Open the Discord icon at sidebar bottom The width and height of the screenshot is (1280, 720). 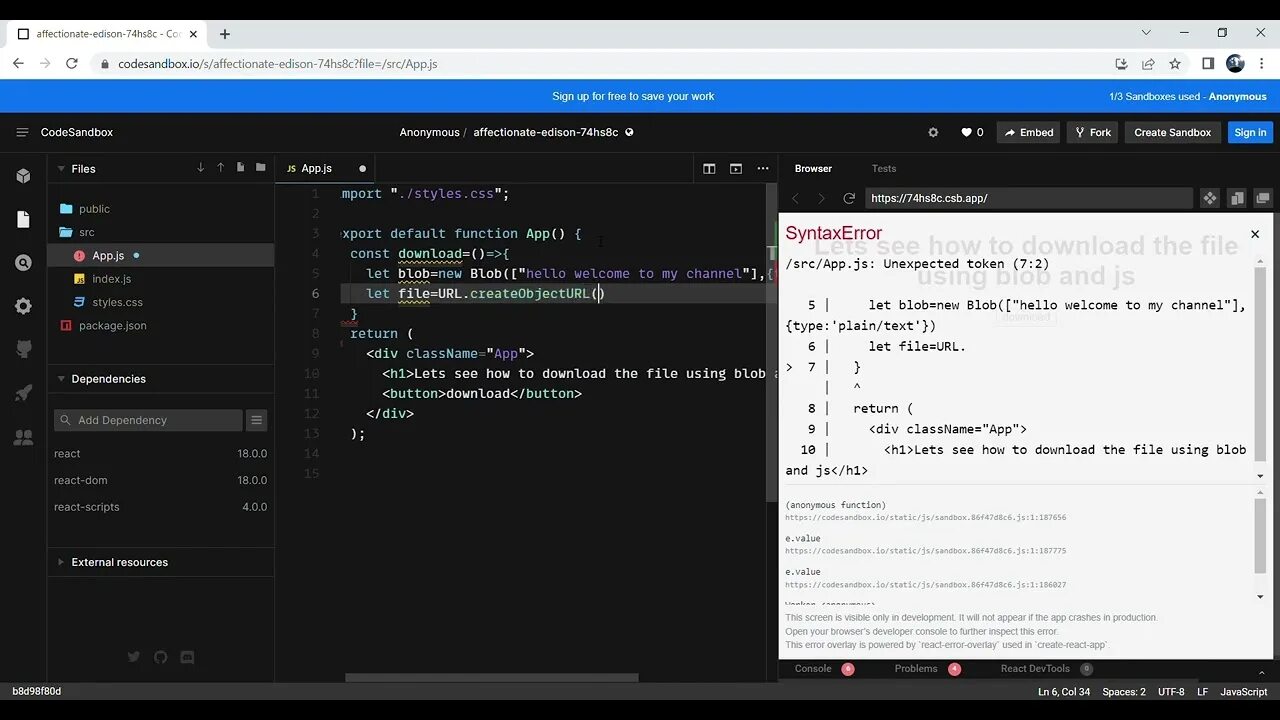(187, 657)
